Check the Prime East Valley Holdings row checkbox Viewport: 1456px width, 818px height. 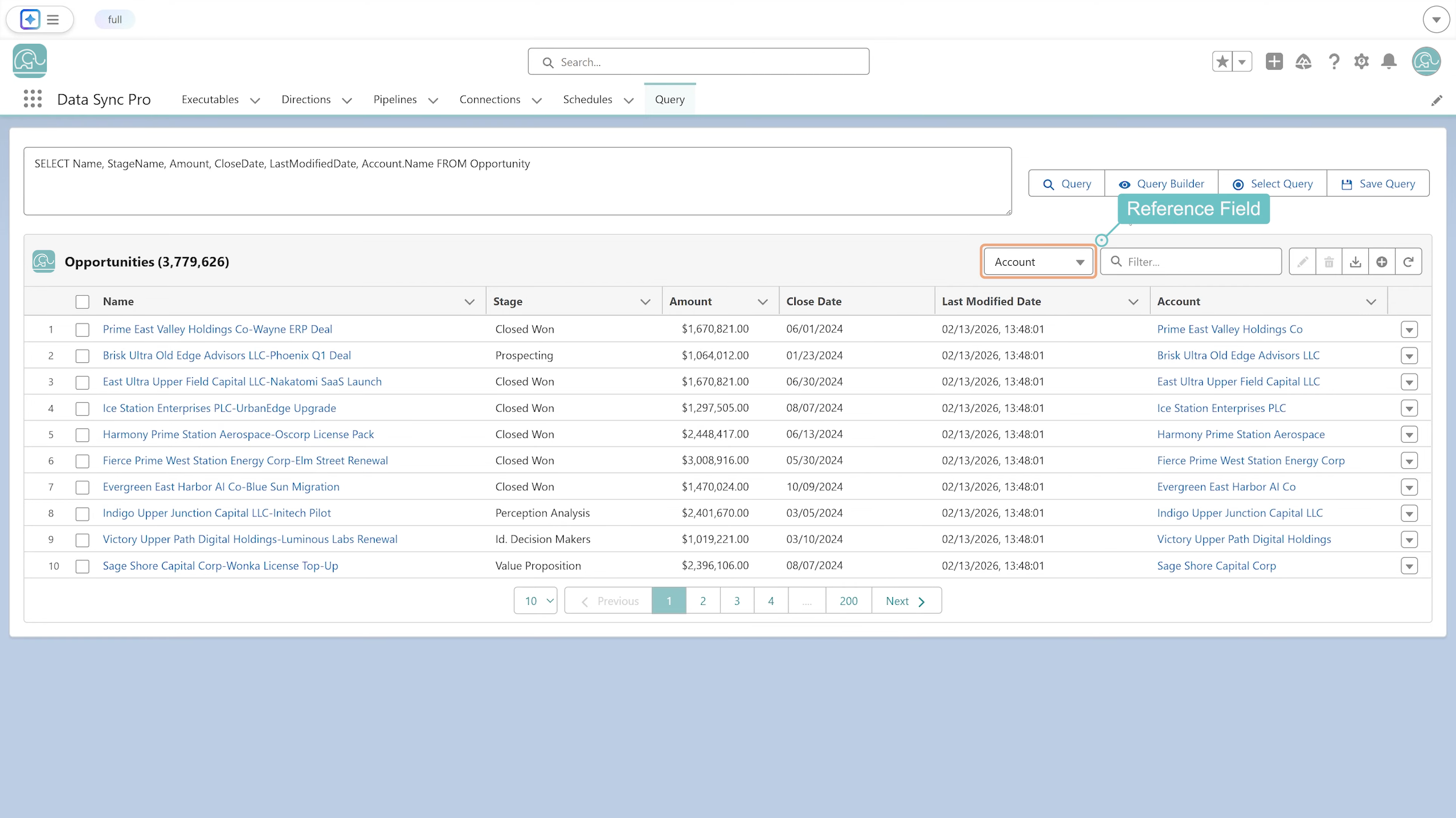point(82,330)
